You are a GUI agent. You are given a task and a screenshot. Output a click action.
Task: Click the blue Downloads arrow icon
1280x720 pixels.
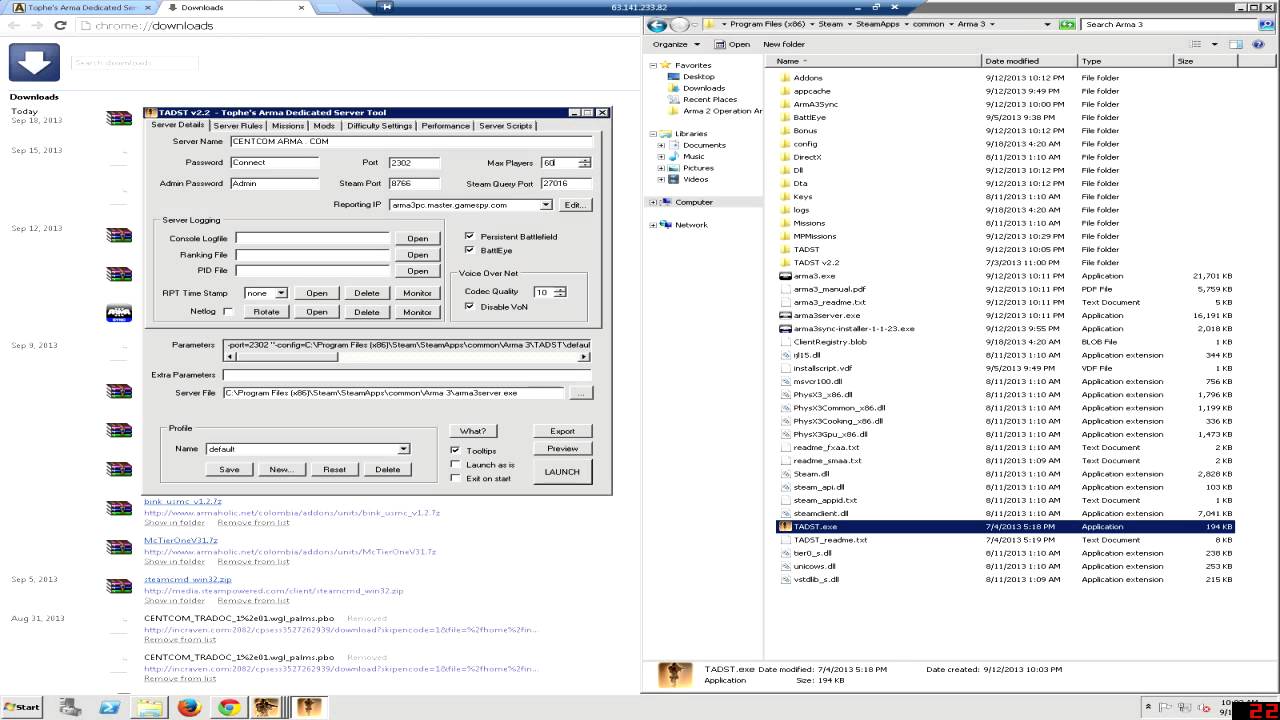tap(34, 62)
